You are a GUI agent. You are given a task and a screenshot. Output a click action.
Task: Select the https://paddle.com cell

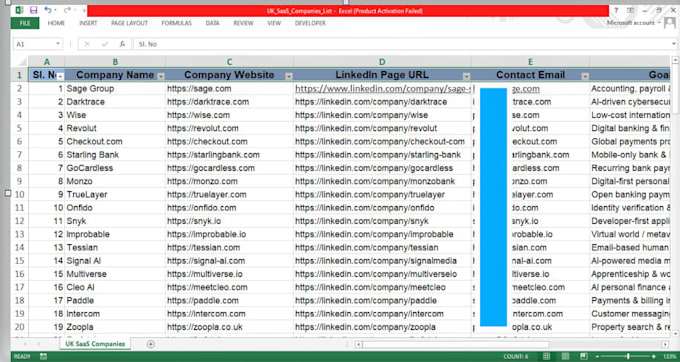tap(229, 301)
